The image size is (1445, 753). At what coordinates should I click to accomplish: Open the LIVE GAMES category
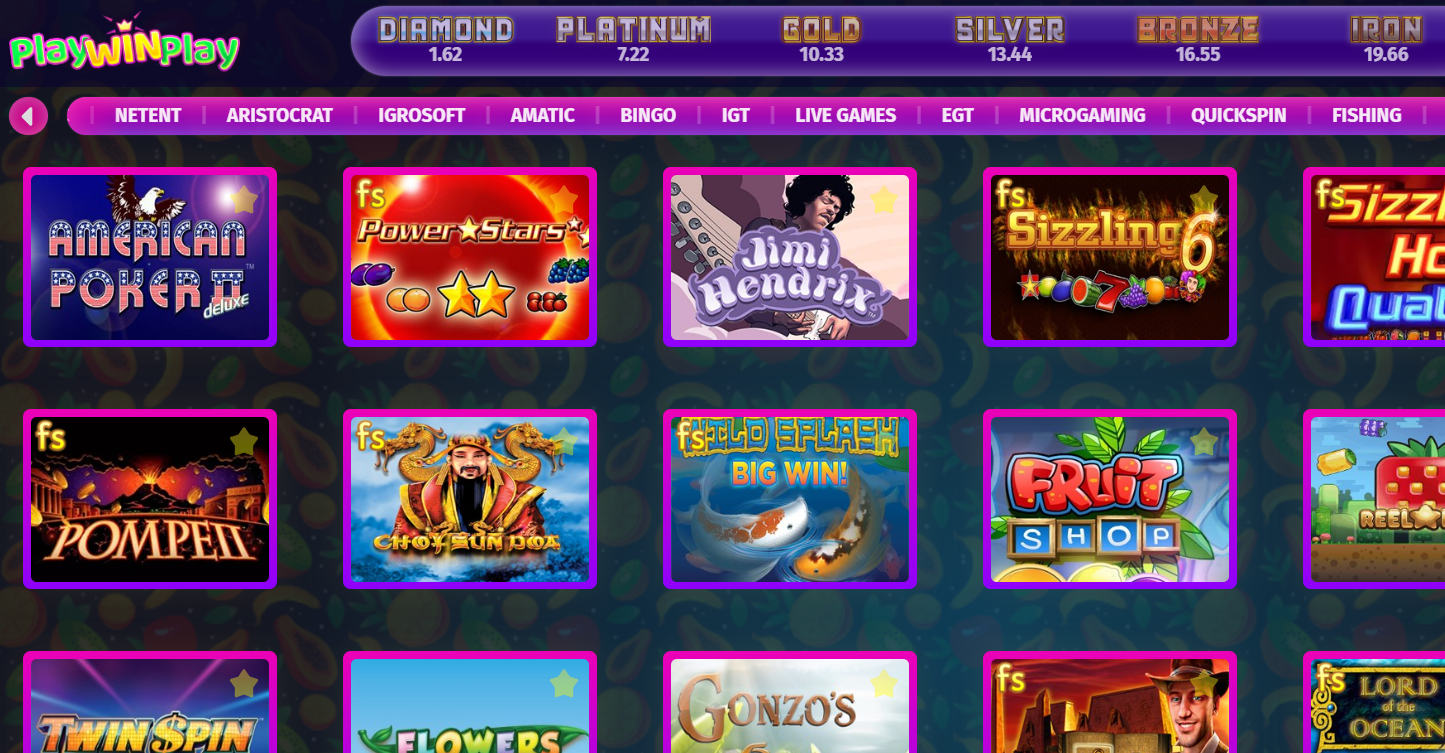tap(845, 115)
